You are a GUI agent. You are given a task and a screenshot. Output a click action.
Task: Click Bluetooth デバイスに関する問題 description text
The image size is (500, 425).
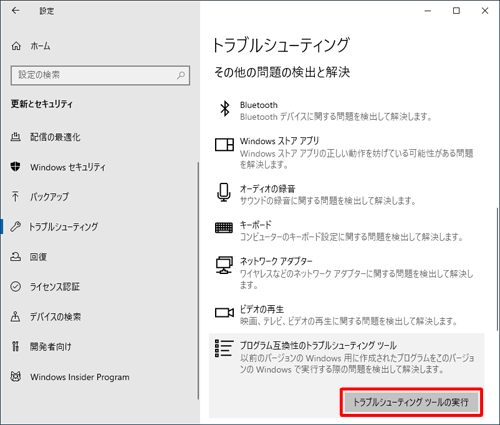[x=336, y=117]
